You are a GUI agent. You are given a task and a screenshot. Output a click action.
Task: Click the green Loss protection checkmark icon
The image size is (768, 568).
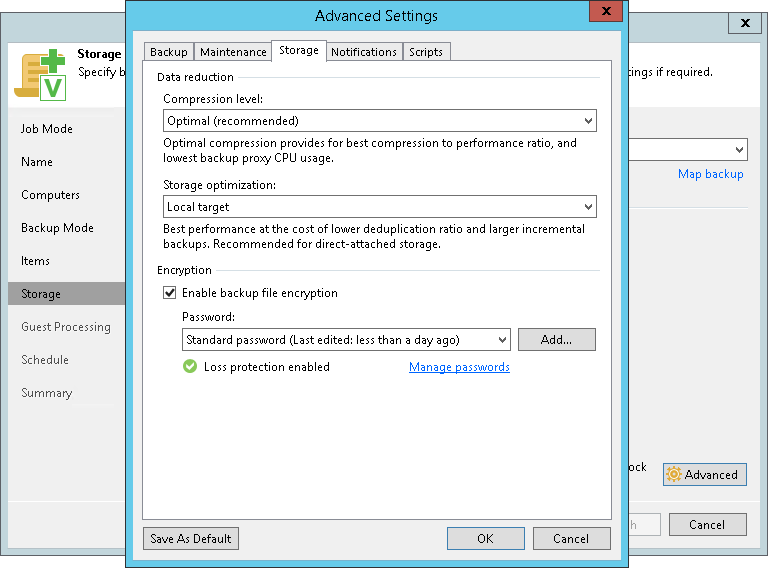[x=190, y=367]
